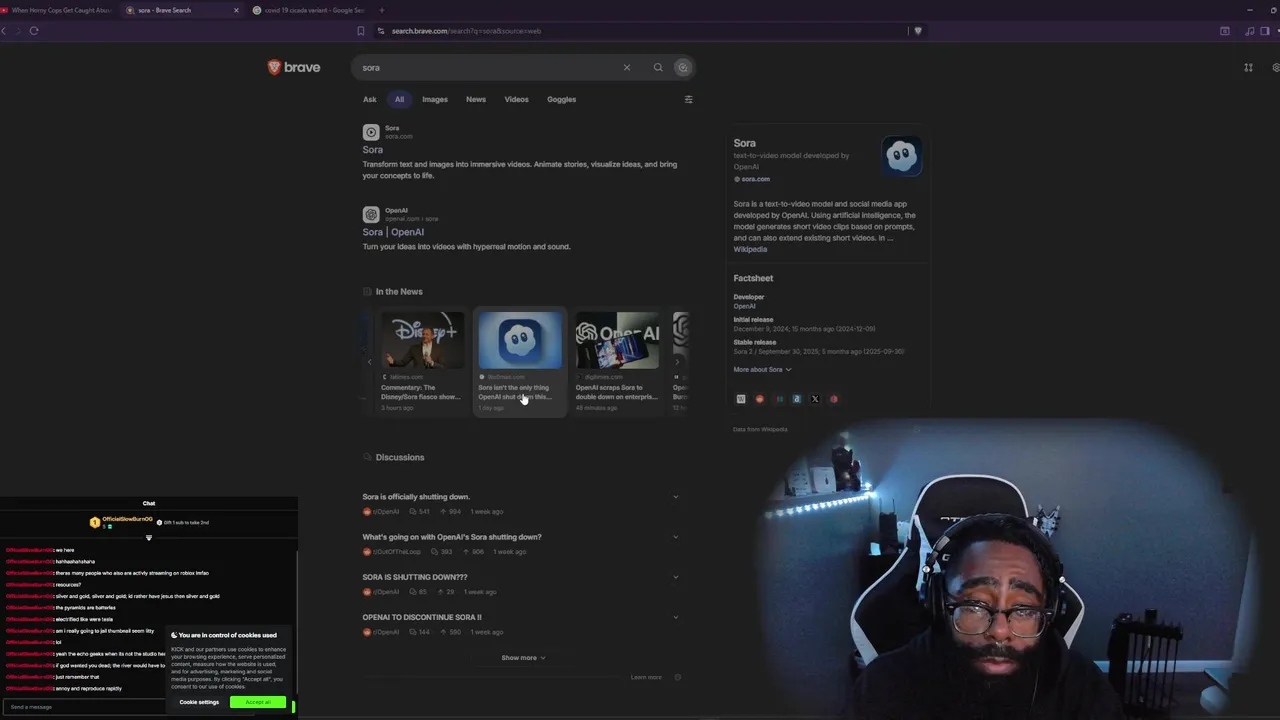Click the Sora mascot image in info panel
This screenshot has height=720, width=1280.
point(901,155)
